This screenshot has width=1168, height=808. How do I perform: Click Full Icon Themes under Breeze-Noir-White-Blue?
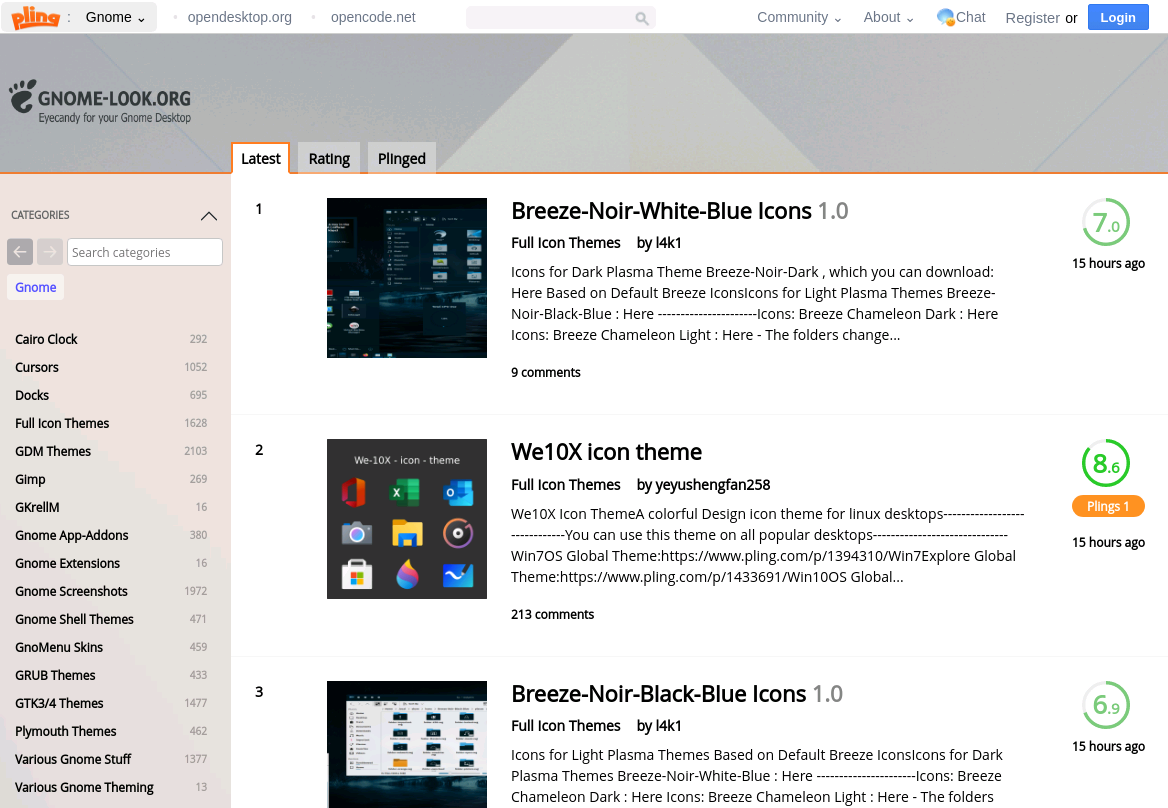pyautogui.click(x=565, y=243)
